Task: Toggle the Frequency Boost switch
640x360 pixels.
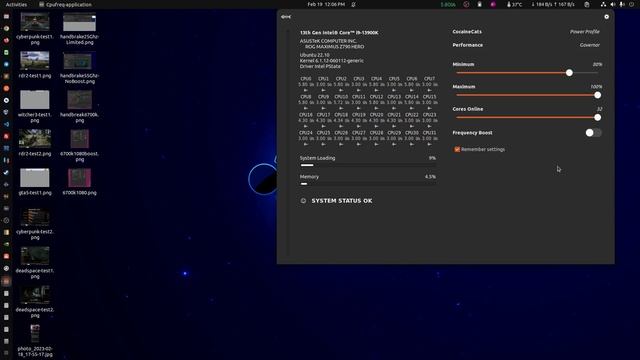Action: click(593, 133)
